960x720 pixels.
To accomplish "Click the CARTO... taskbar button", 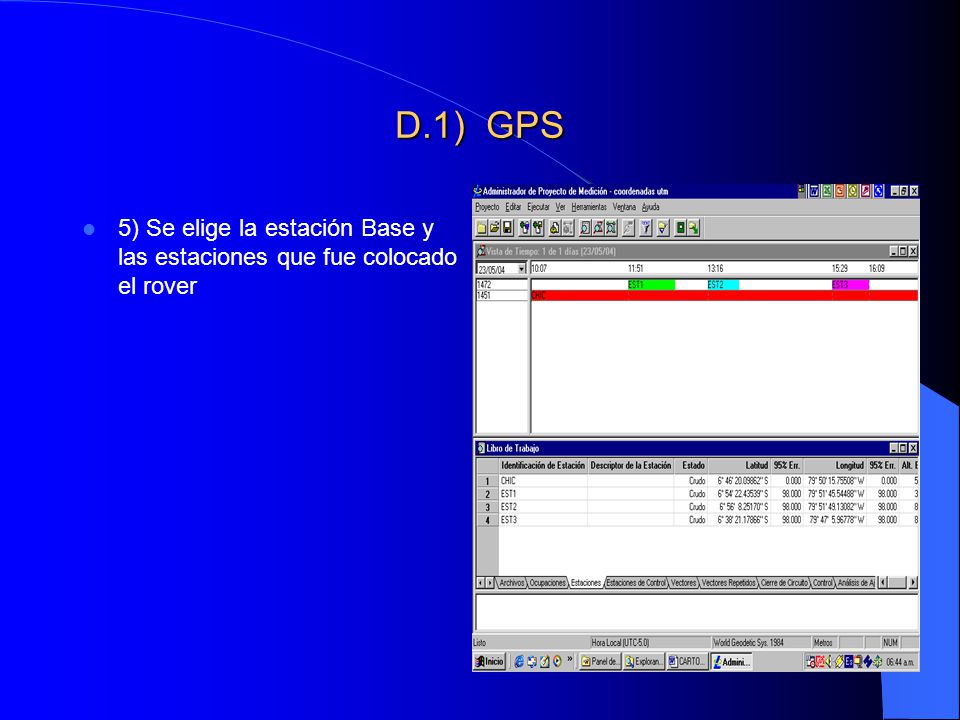I will pos(687,661).
